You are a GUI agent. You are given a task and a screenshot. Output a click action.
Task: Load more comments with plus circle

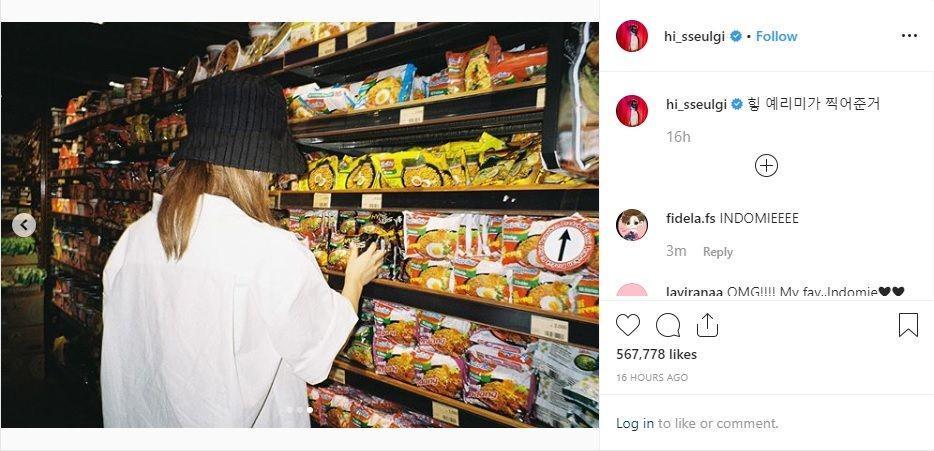click(x=766, y=165)
